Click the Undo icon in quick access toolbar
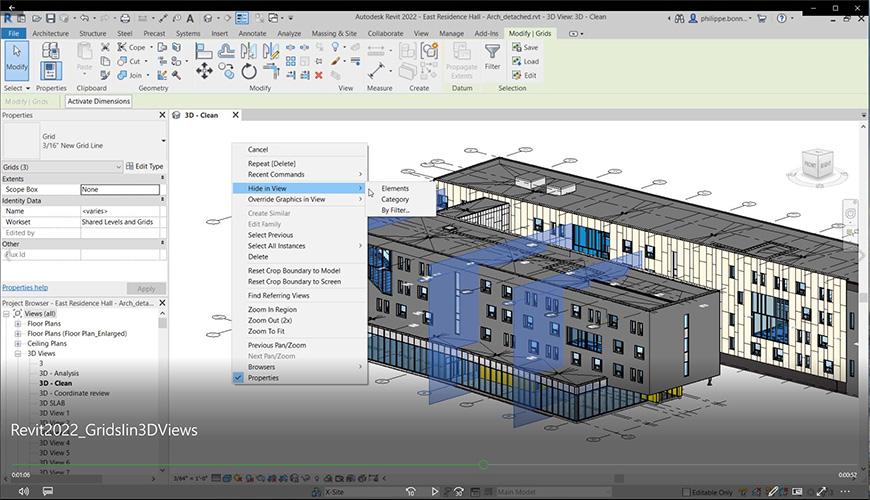 (84, 18)
